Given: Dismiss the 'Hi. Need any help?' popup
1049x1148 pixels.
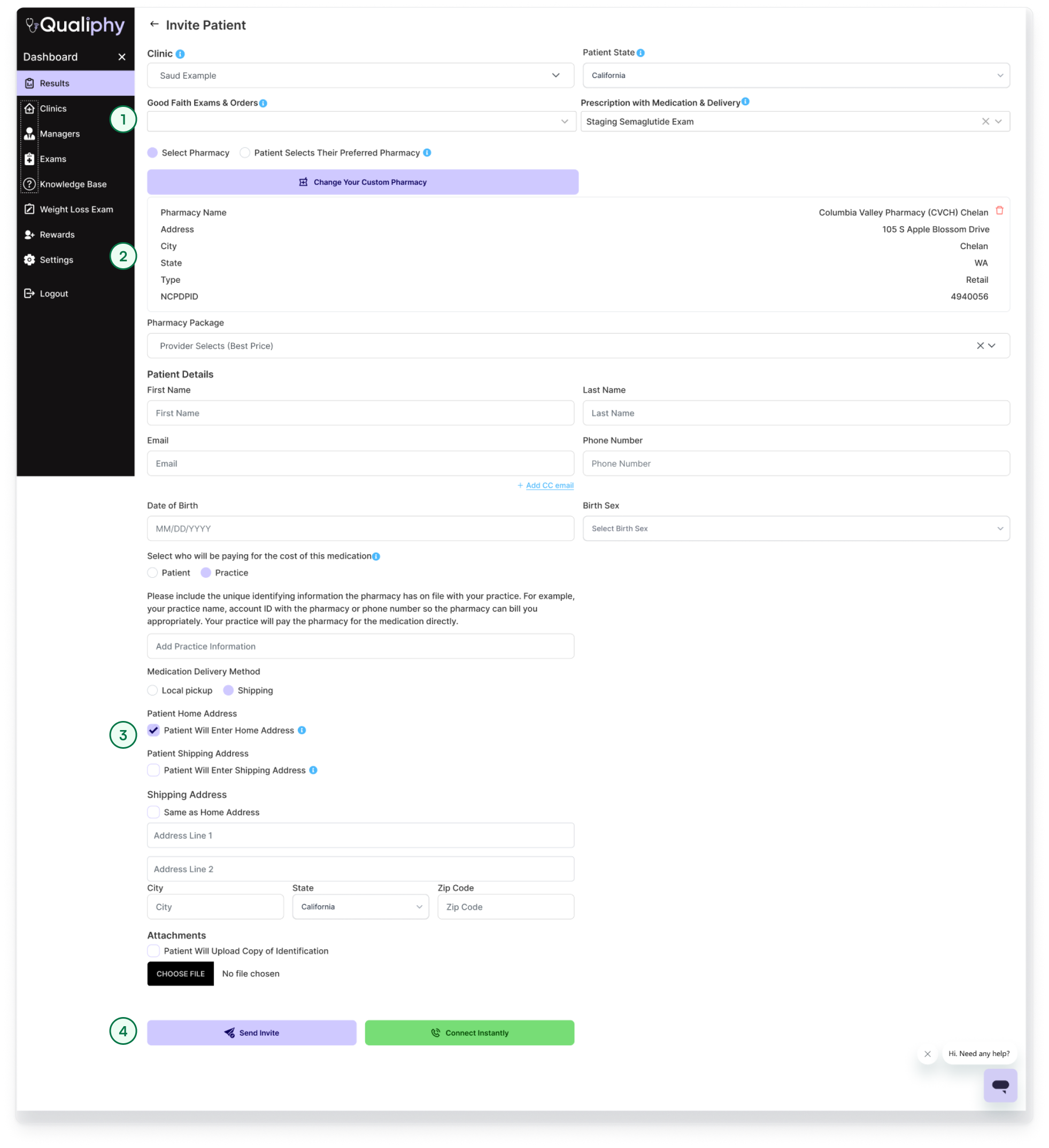Looking at the screenshot, I should click(927, 1054).
